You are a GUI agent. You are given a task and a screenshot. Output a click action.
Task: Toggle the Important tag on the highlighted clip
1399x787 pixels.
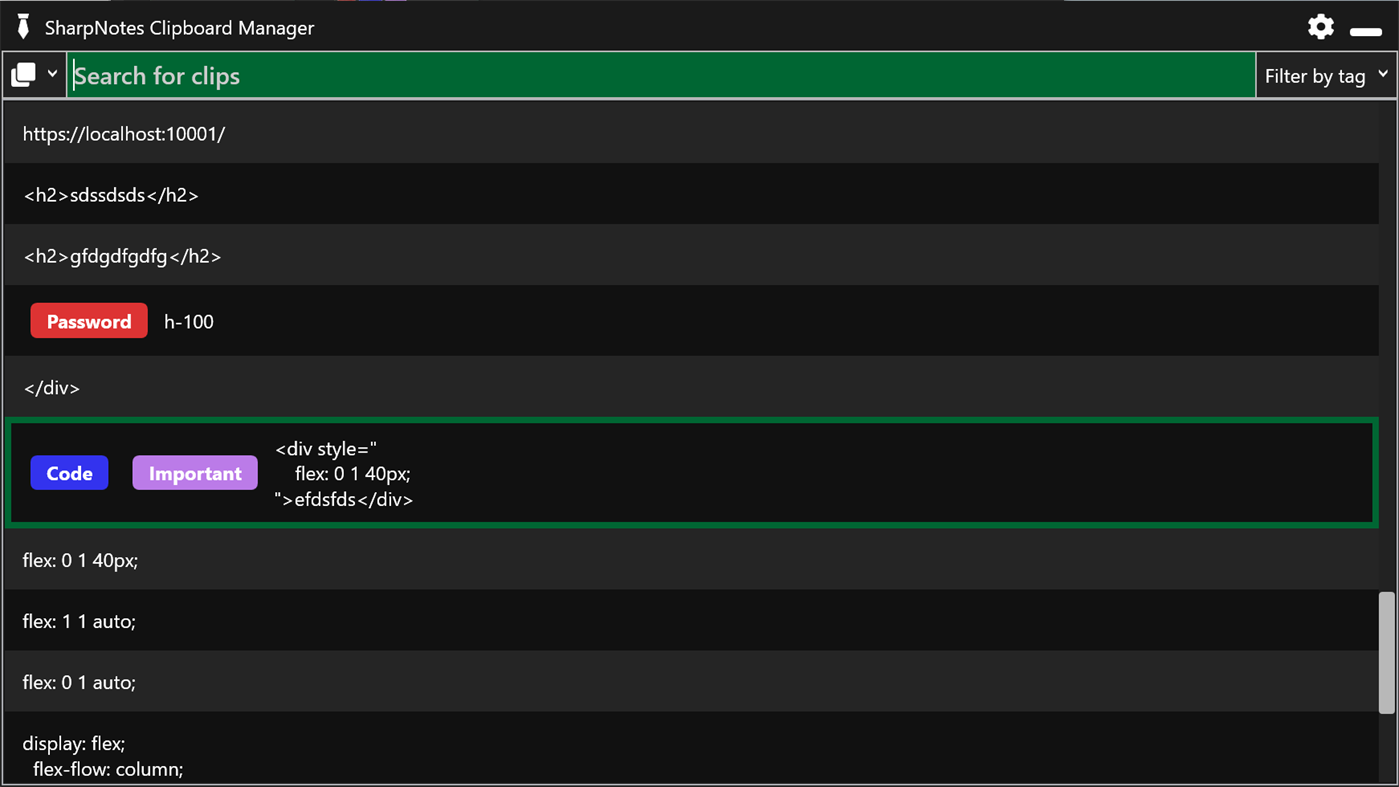coord(195,472)
